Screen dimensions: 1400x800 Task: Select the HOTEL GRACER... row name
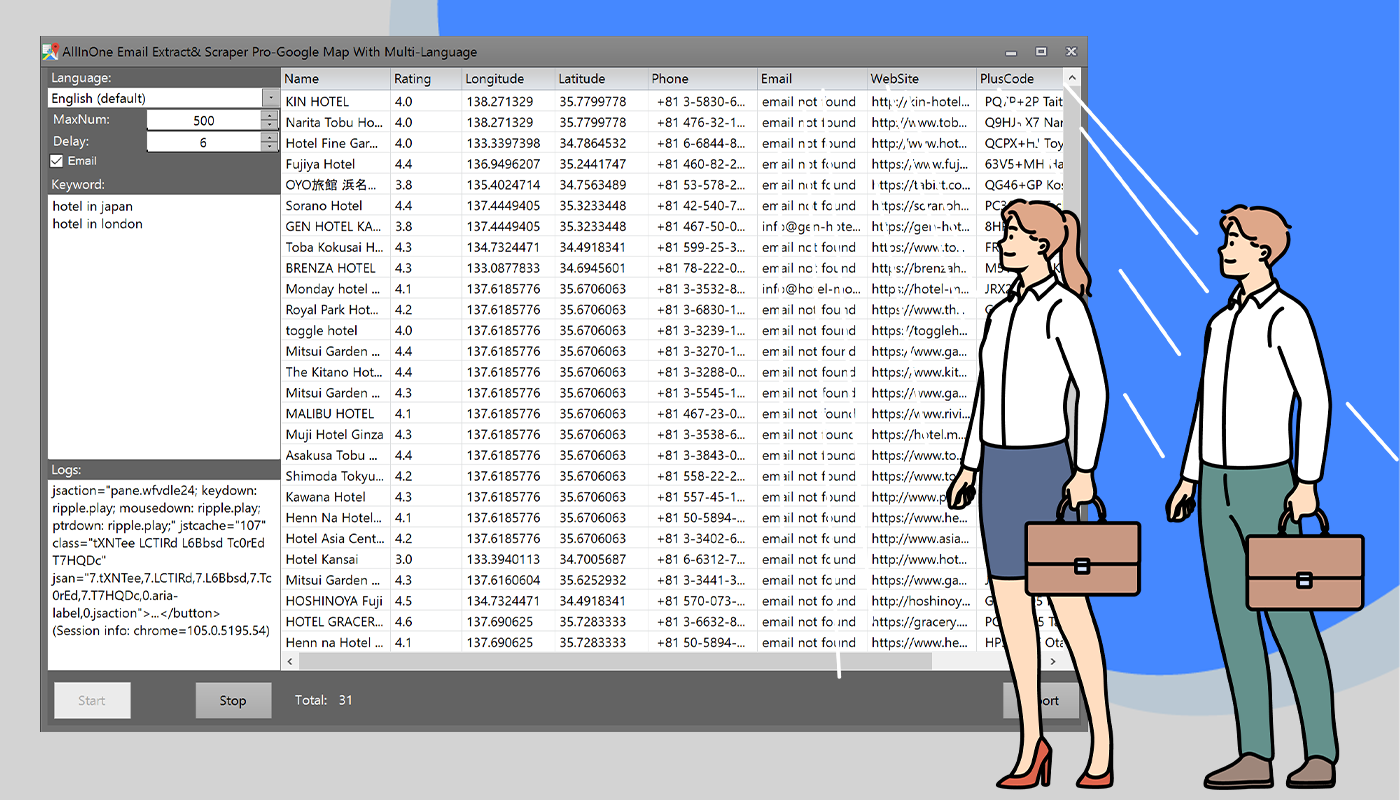pos(334,622)
